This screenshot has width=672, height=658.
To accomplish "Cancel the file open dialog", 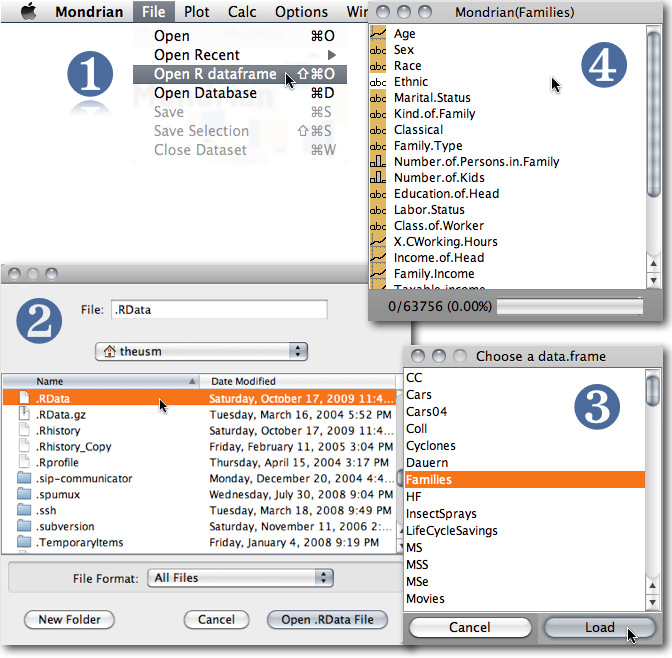I will click(216, 619).
